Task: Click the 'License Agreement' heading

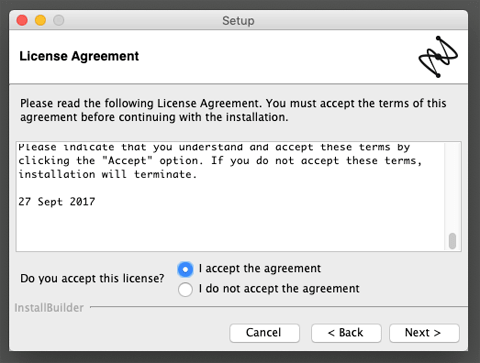Action: tap(79, 56)
